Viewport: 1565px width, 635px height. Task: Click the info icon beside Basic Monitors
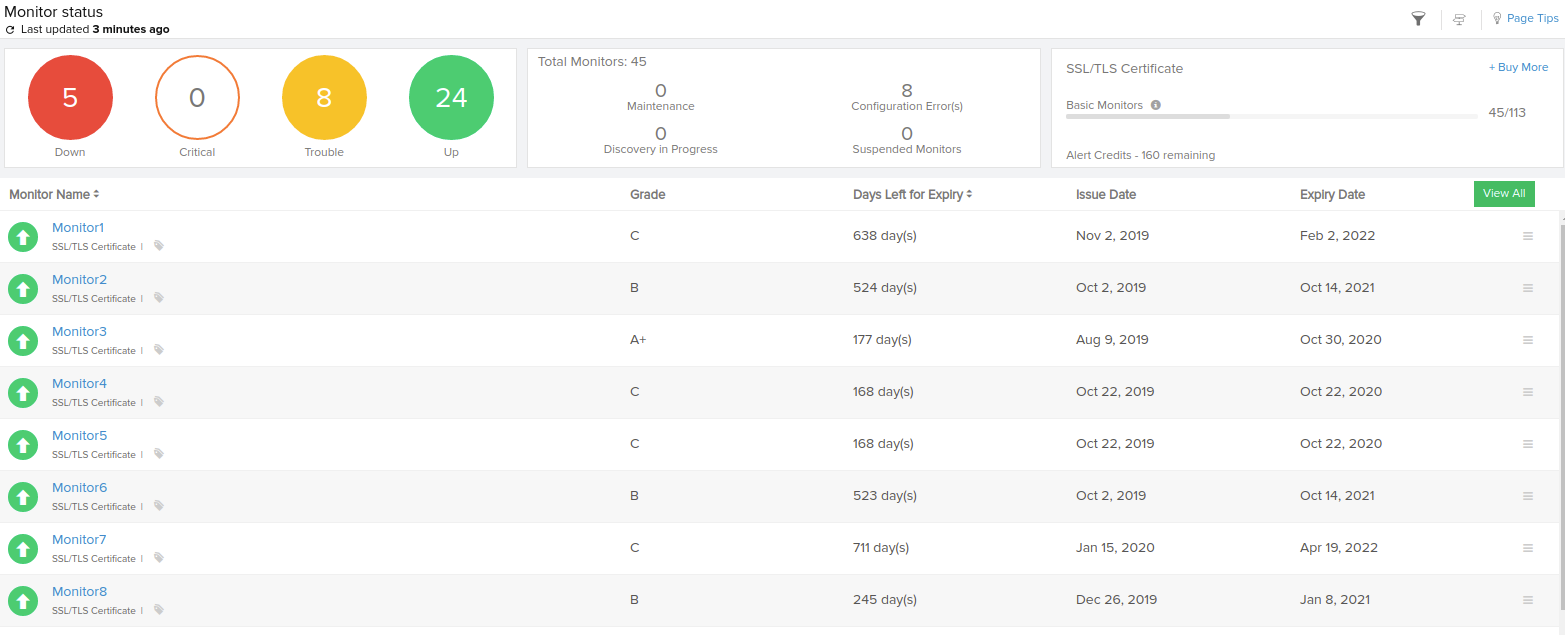point(1155,105)
